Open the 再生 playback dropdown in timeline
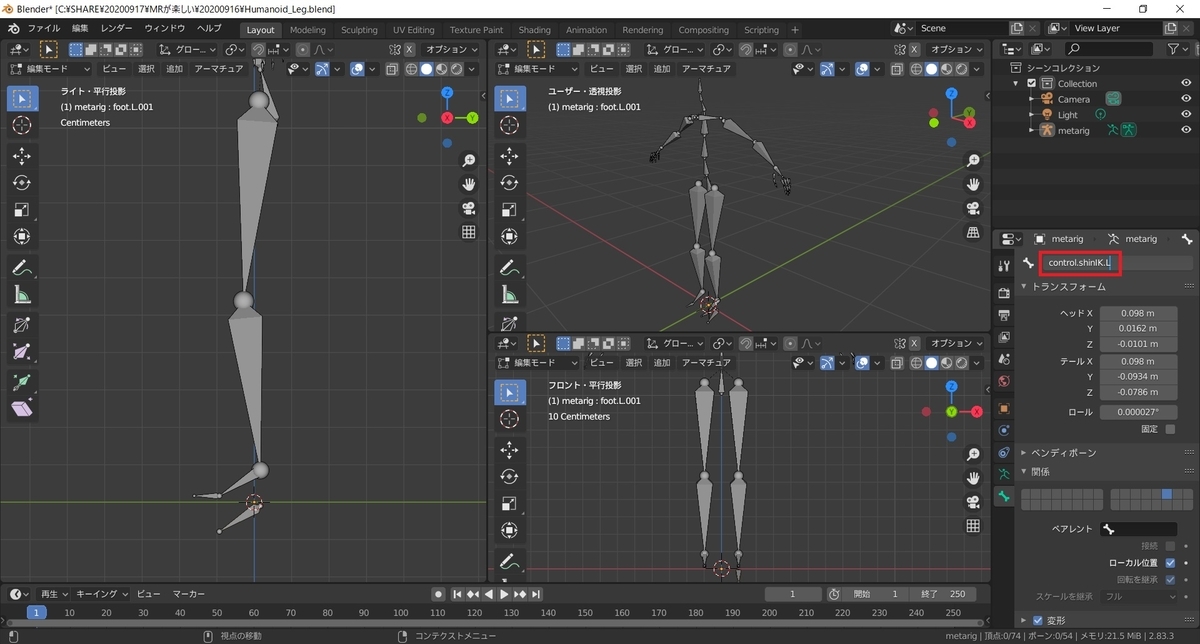1200x644 pixels. point(54,594)
